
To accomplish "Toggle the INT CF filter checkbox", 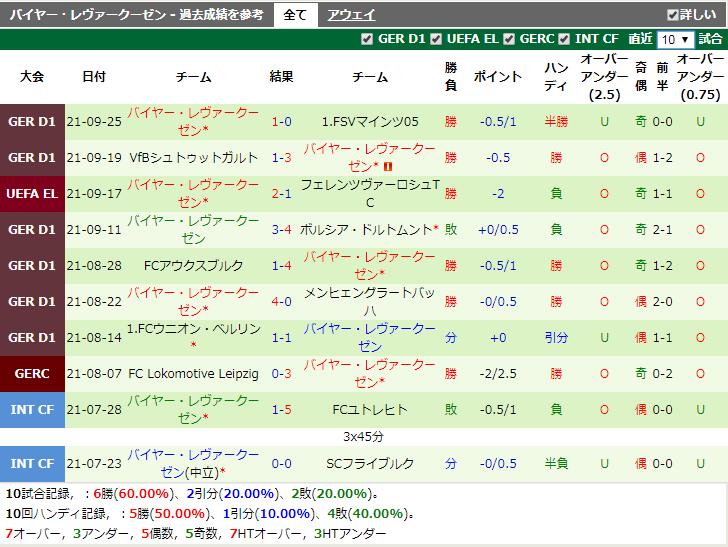I will [x=564, y=39].
